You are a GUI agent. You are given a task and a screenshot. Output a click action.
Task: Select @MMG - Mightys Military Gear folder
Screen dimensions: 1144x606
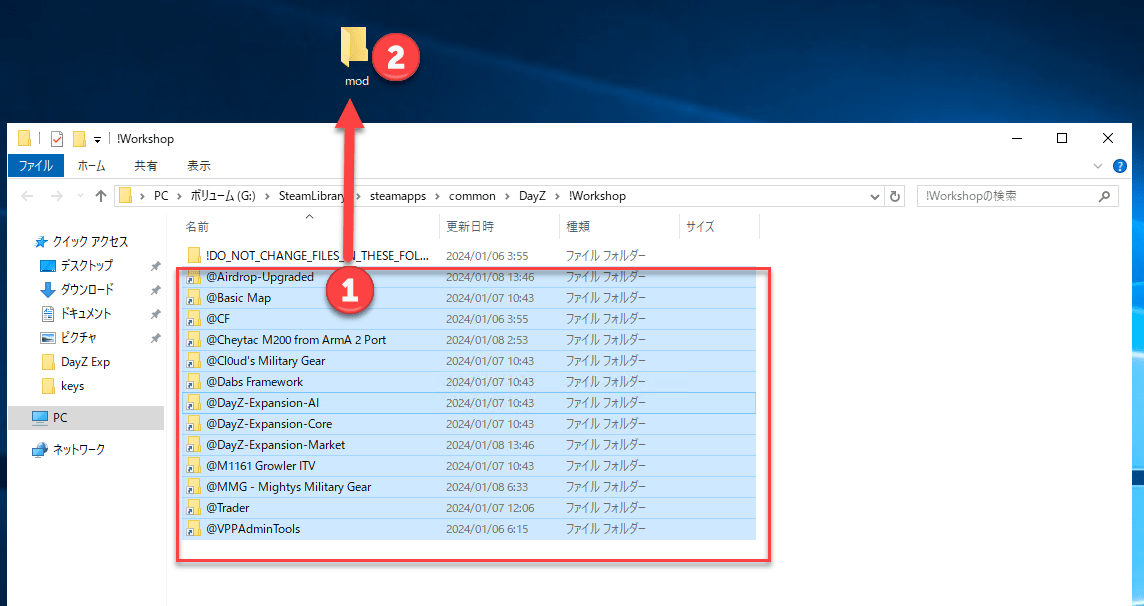tap(468, 487)
